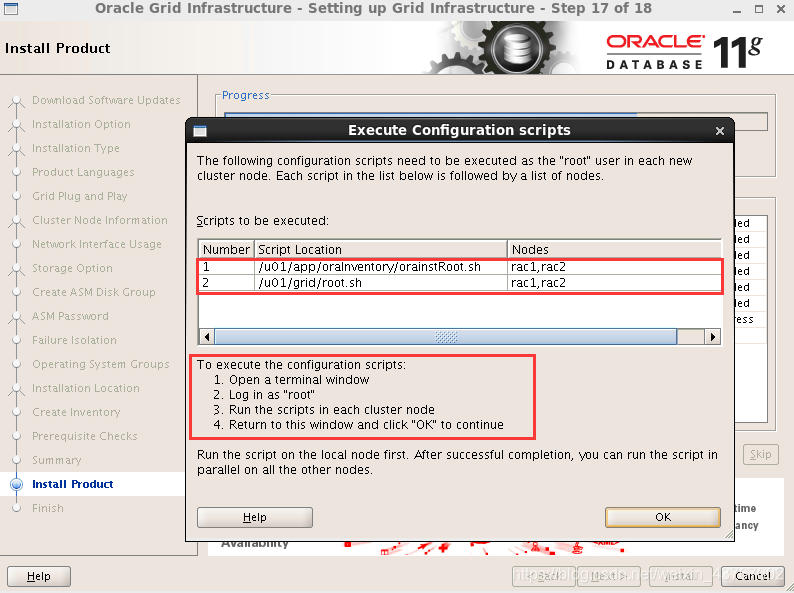
Task: Click script number 1 cell
Action: pyautogui.click(x=226, y=267)
